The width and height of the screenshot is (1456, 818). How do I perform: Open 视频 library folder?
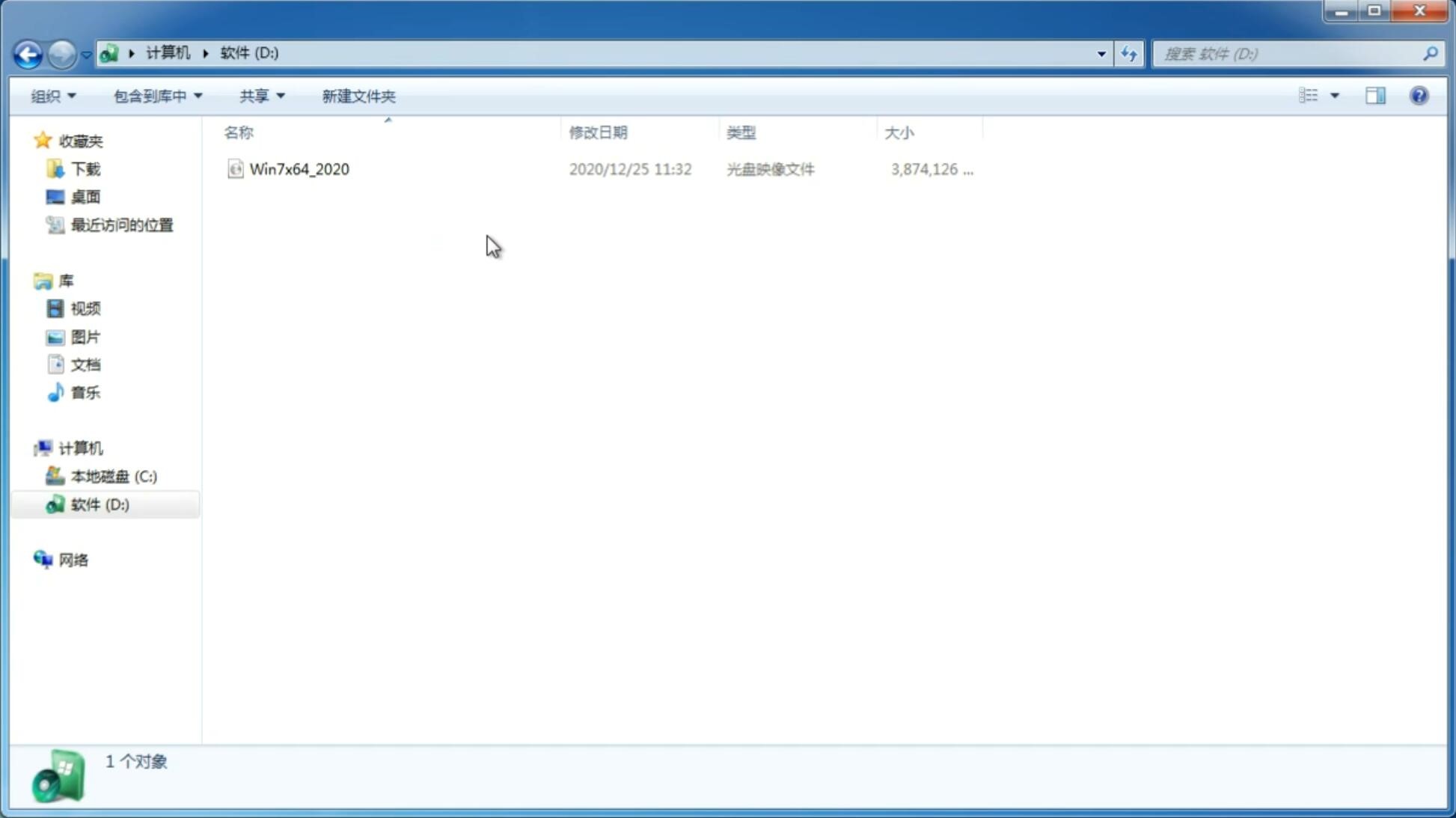84,308
